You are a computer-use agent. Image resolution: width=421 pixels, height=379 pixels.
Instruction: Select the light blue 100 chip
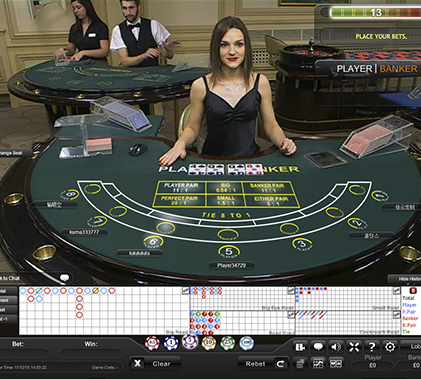[246, 343]
